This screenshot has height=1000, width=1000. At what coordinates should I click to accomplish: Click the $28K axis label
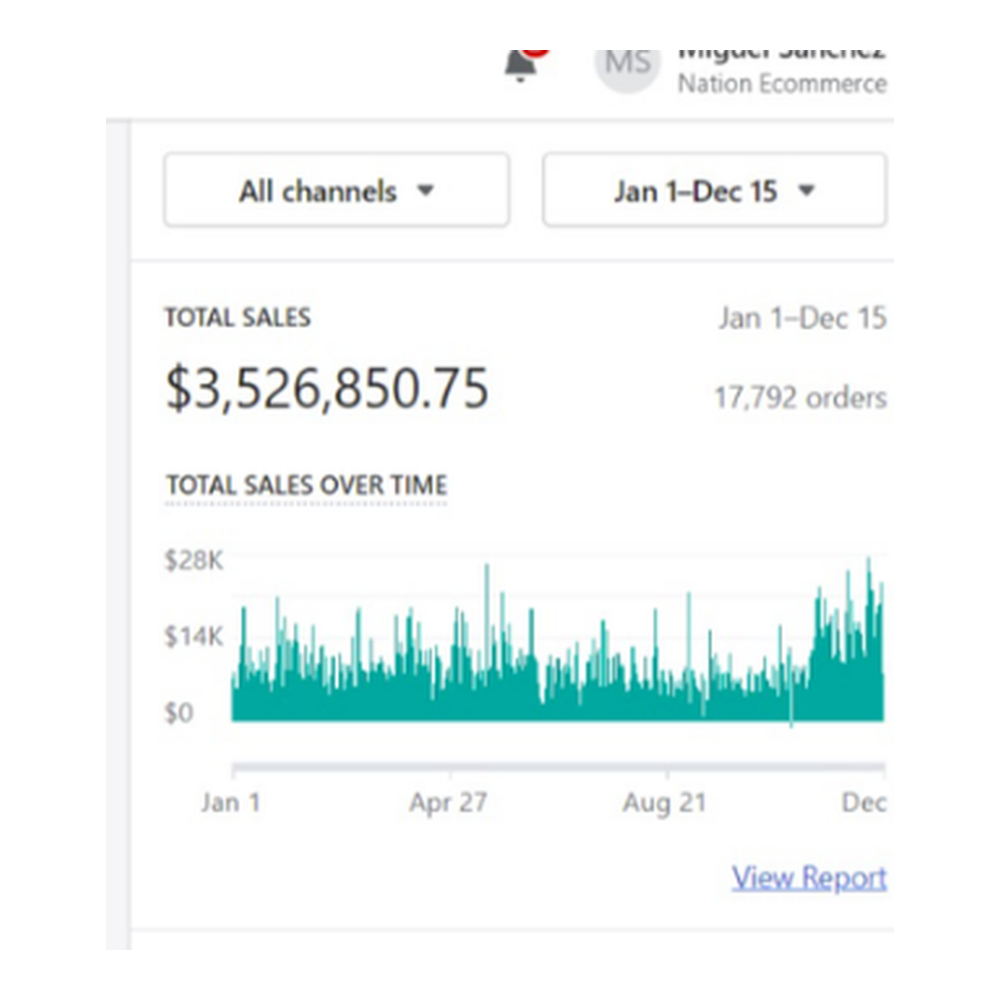tap(193, 560)
